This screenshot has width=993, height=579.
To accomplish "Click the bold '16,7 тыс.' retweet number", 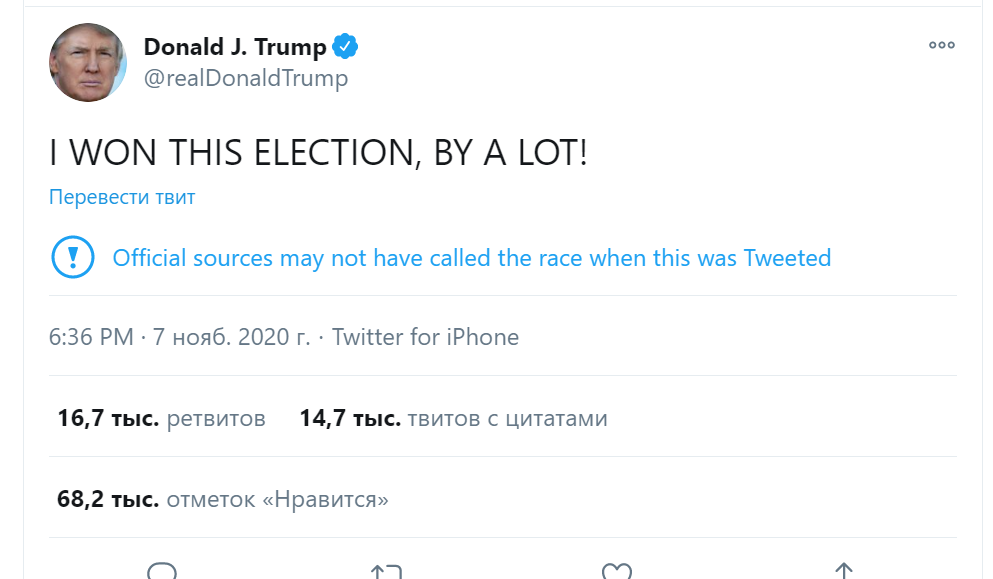I will click(108, 418).
